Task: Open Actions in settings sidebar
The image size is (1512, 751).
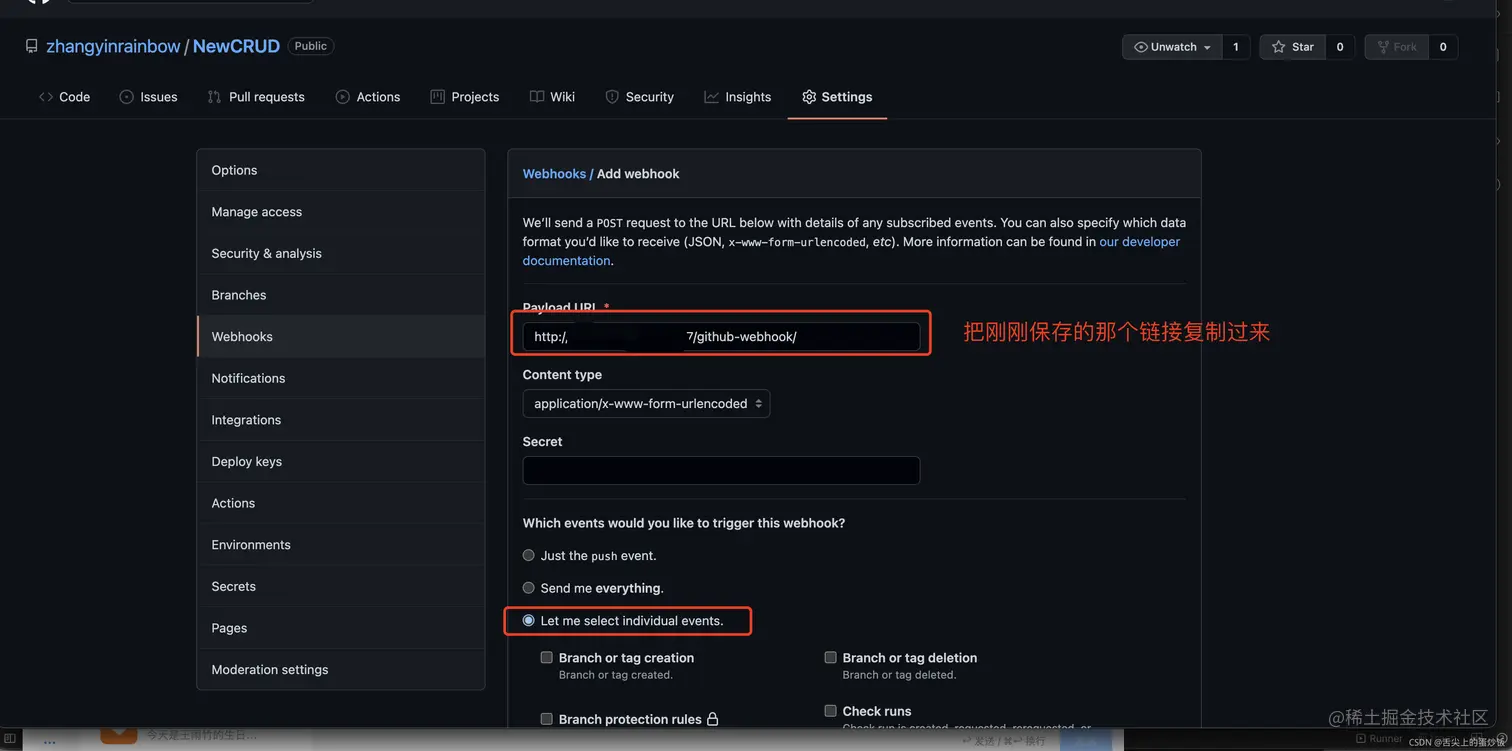Action: click(341, 504)
